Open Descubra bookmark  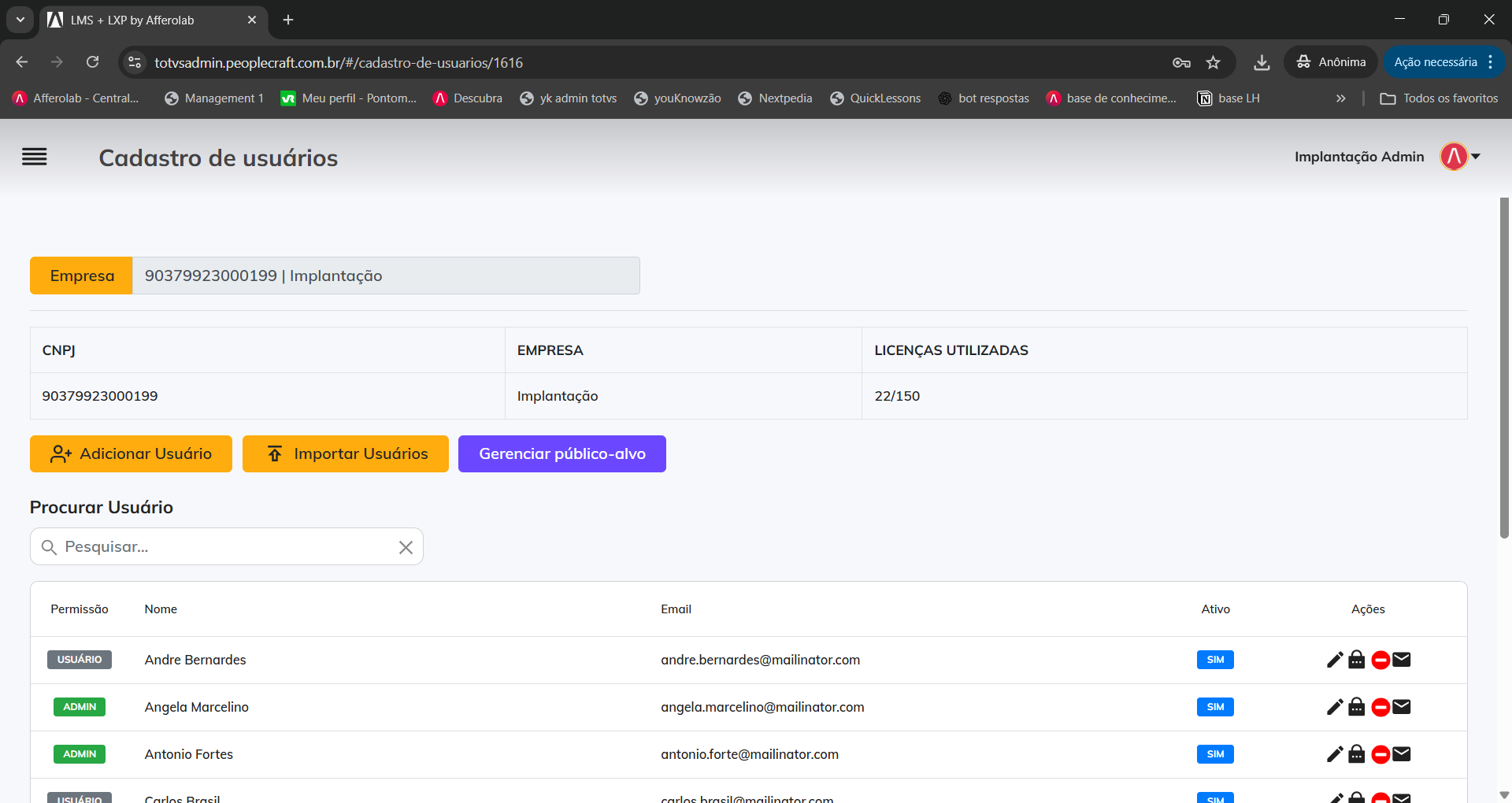pos(468,98)
